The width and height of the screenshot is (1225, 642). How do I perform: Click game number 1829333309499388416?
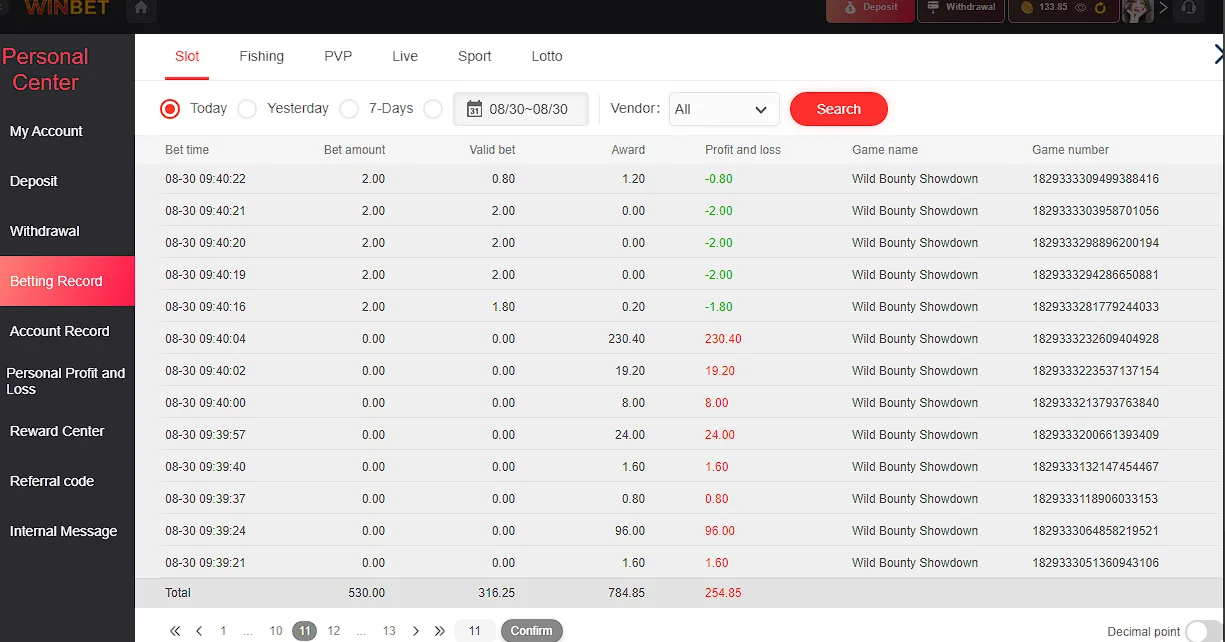click(x=1096, y=179)
